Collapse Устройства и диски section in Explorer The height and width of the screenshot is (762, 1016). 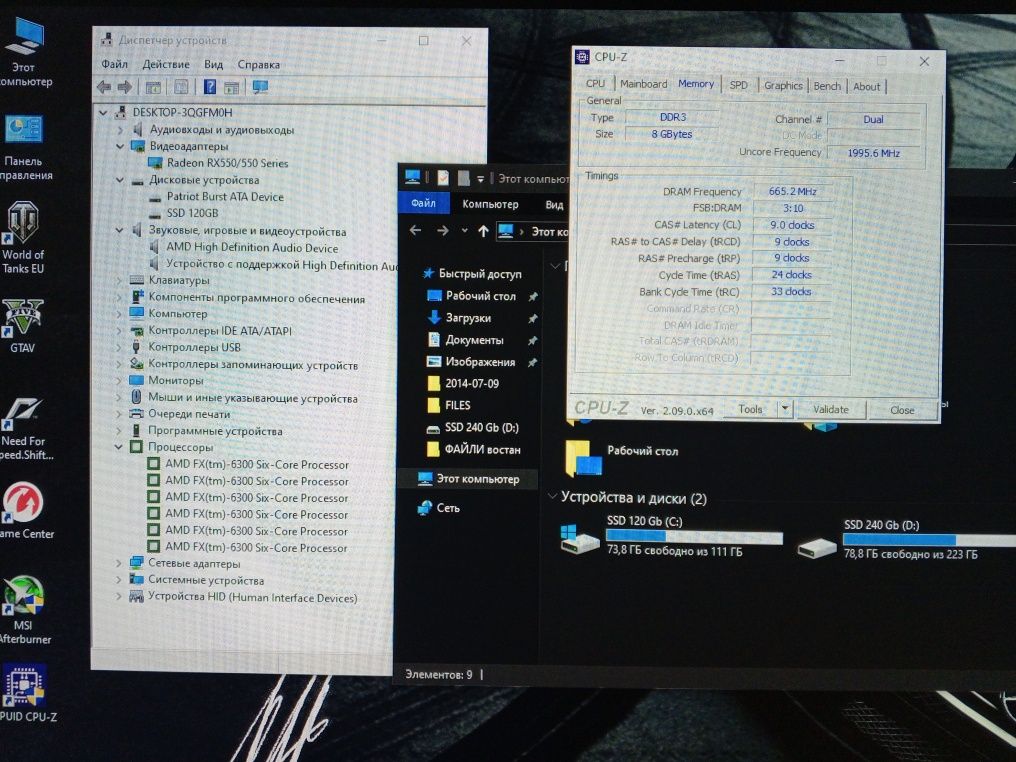(553, 496)
